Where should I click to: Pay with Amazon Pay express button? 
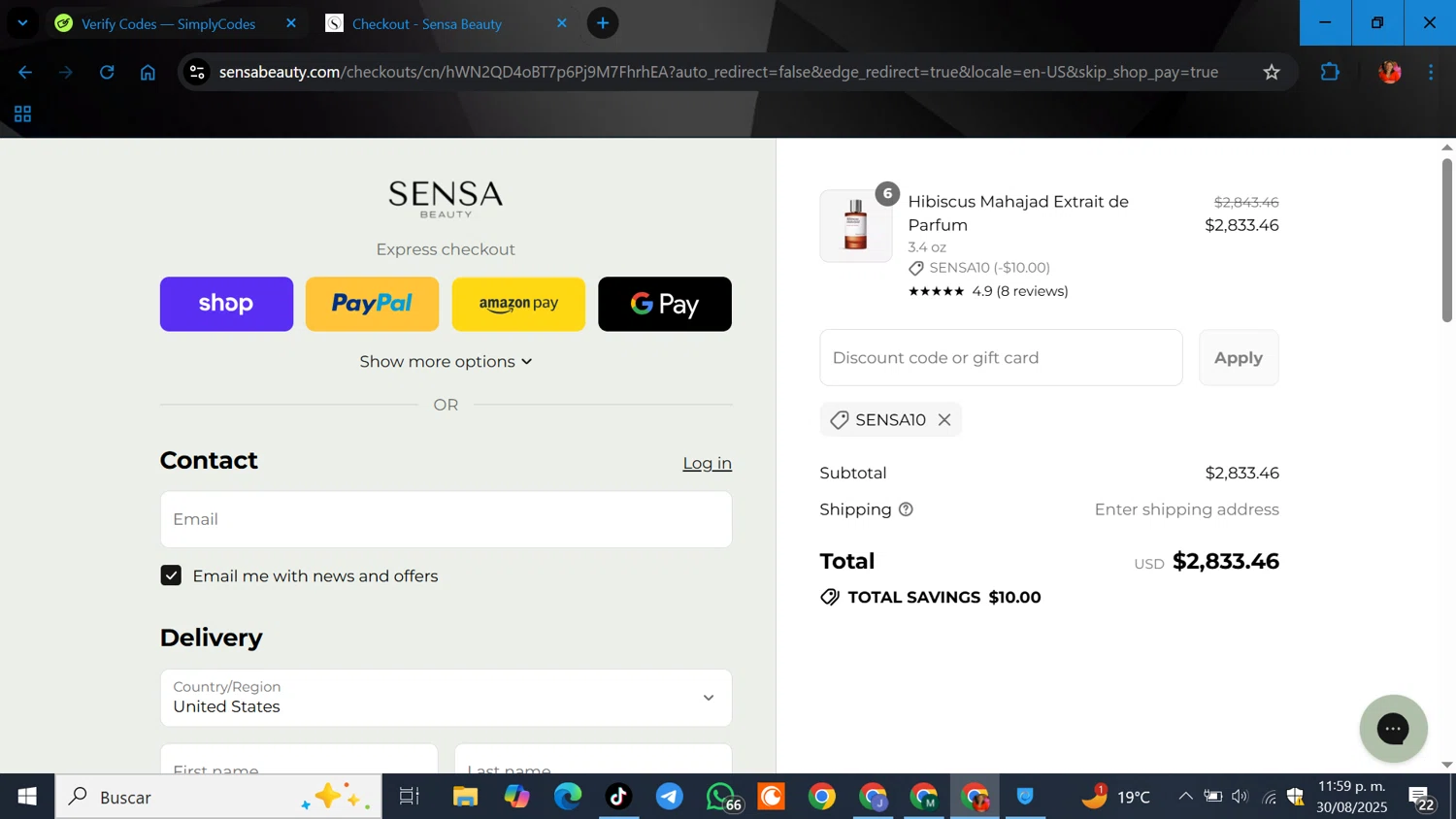[518, 304]
